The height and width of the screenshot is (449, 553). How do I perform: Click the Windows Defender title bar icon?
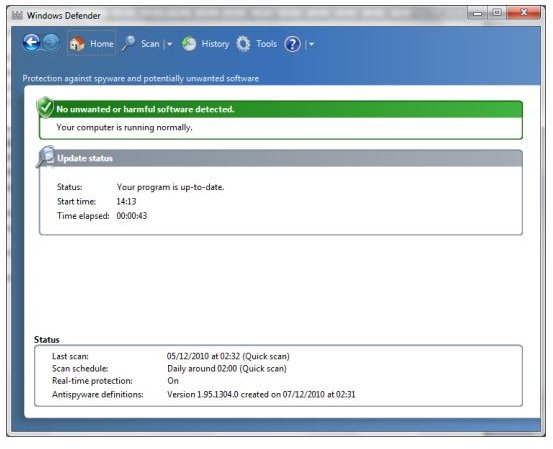click(x=17, y=15)
